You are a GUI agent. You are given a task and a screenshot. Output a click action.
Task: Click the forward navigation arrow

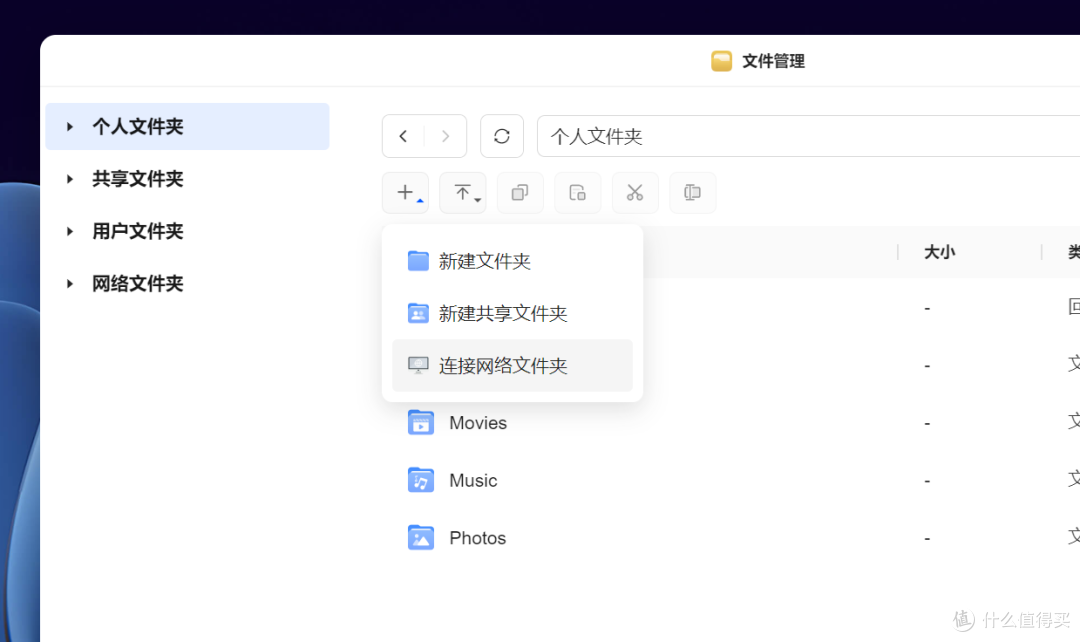(x=446, y=136)
